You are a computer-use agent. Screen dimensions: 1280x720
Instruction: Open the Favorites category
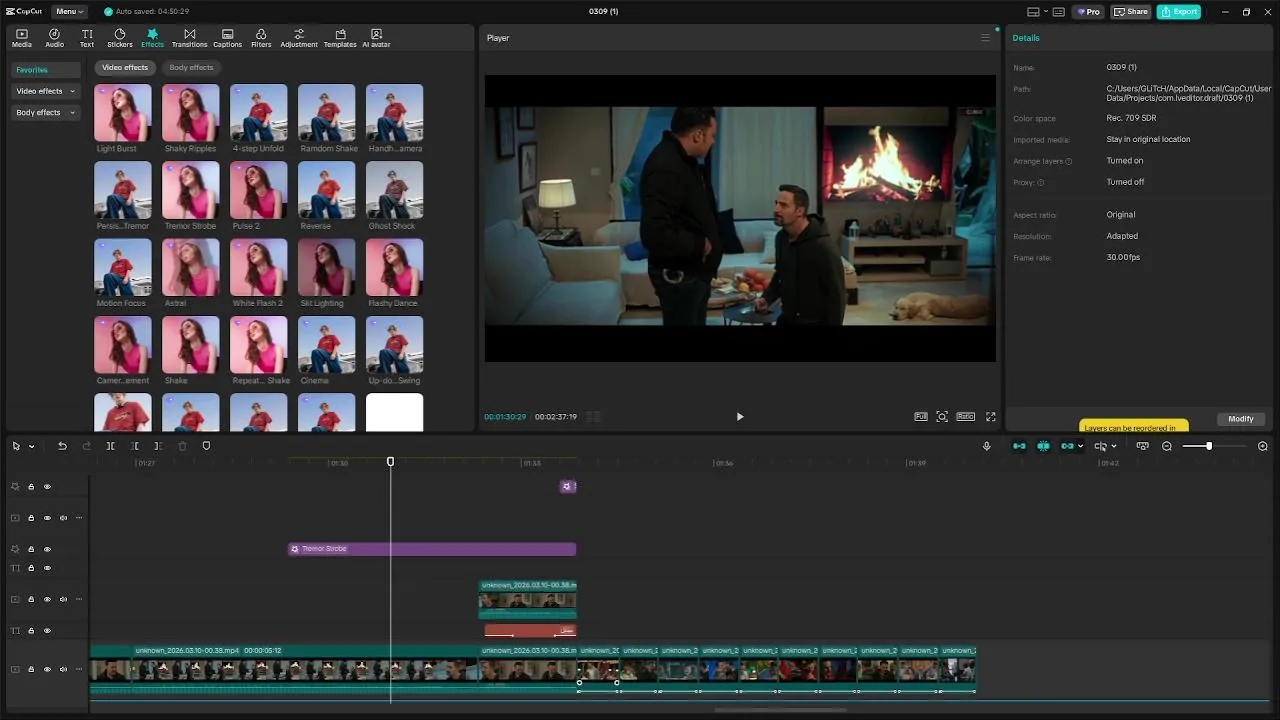click(x=46, y=70)
